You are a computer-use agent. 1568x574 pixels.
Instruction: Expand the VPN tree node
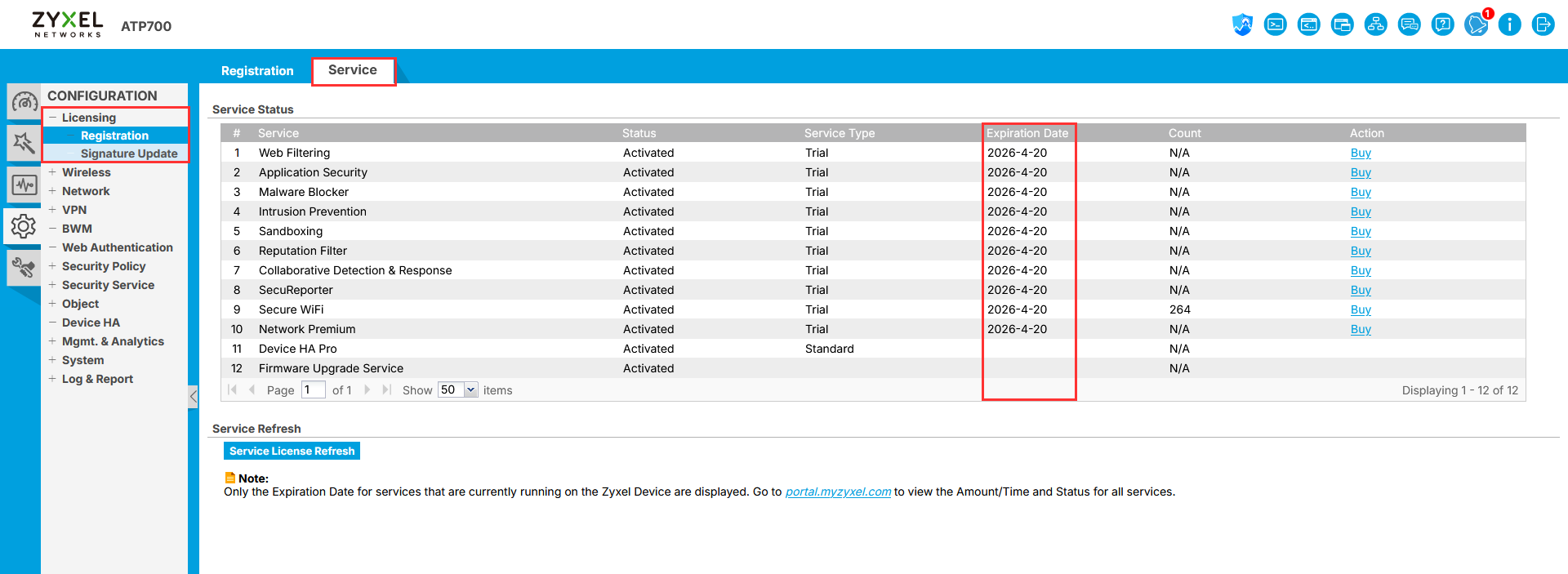(52, 210)
